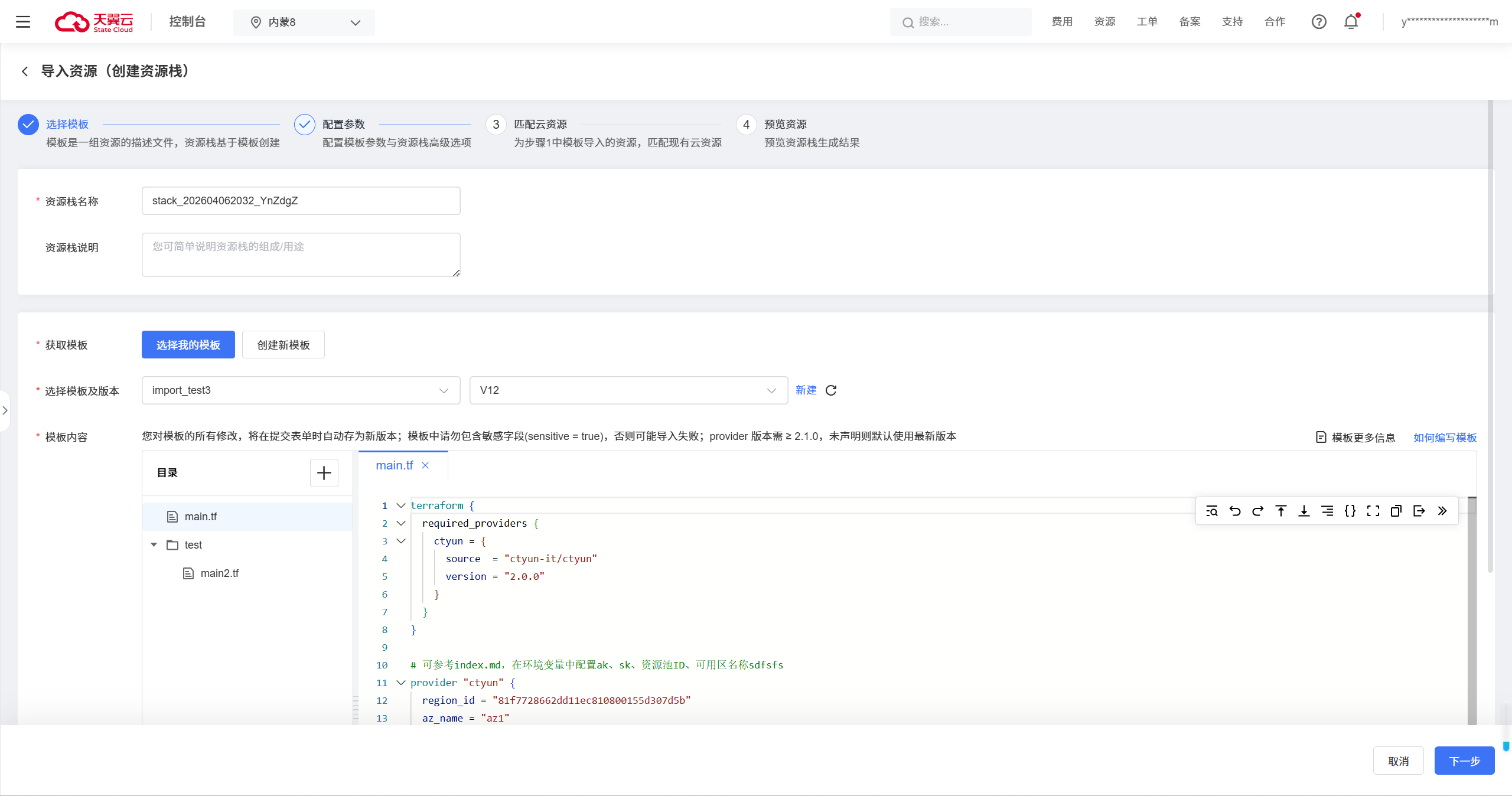Open the V12 version dropdown
The width and height of the screenshot is (1512, 796).
pos(628,390)
